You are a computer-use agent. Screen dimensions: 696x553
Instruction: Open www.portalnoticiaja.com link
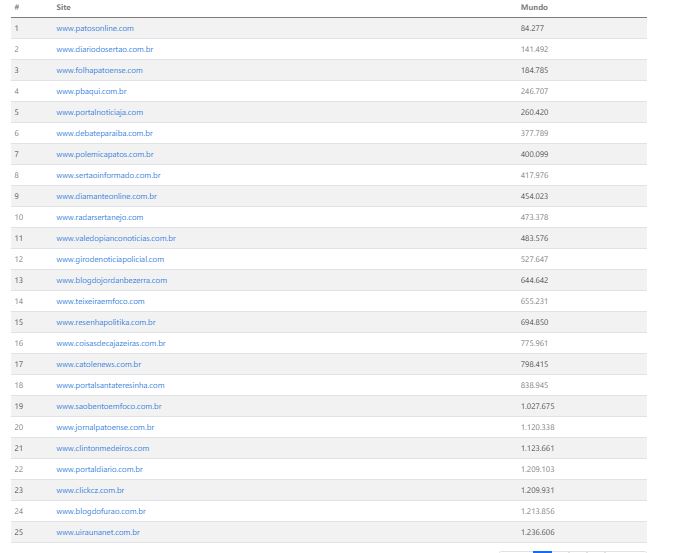(100, 112)
